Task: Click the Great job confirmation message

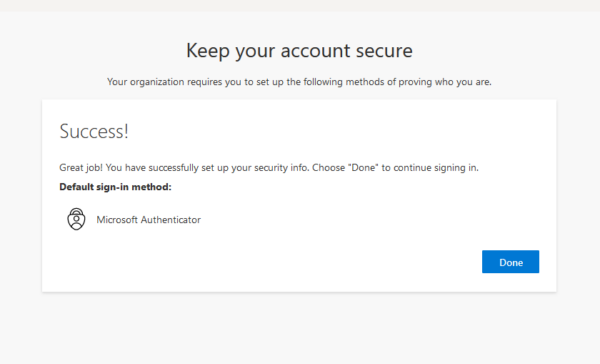Action: click(x=269, y=168)
